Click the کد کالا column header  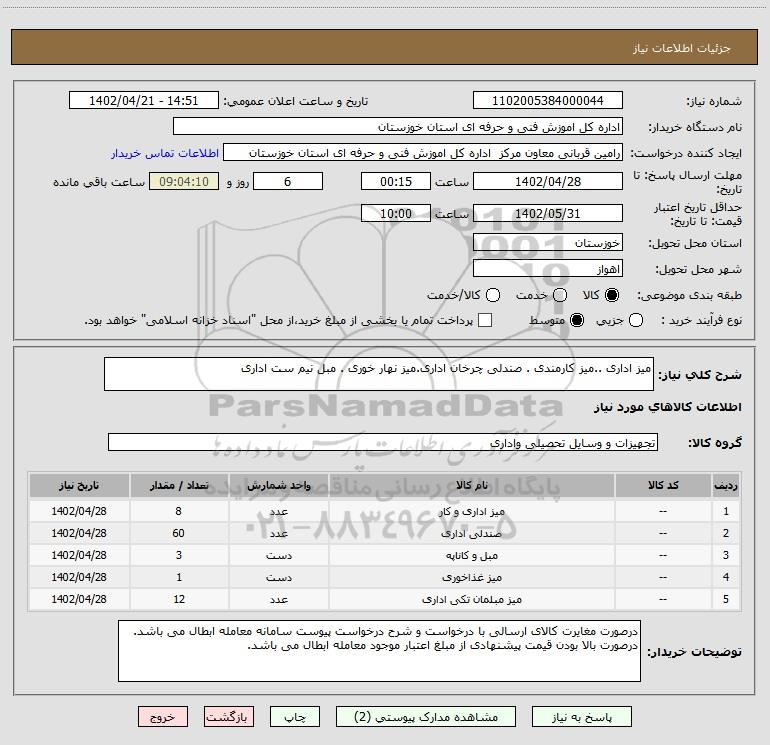point(663,486)
